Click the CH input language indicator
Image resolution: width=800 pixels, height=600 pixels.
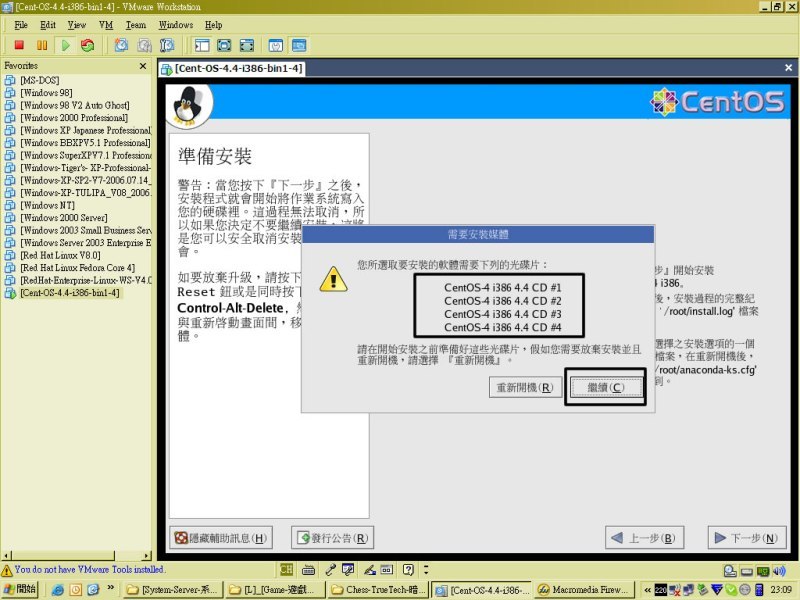286,570
